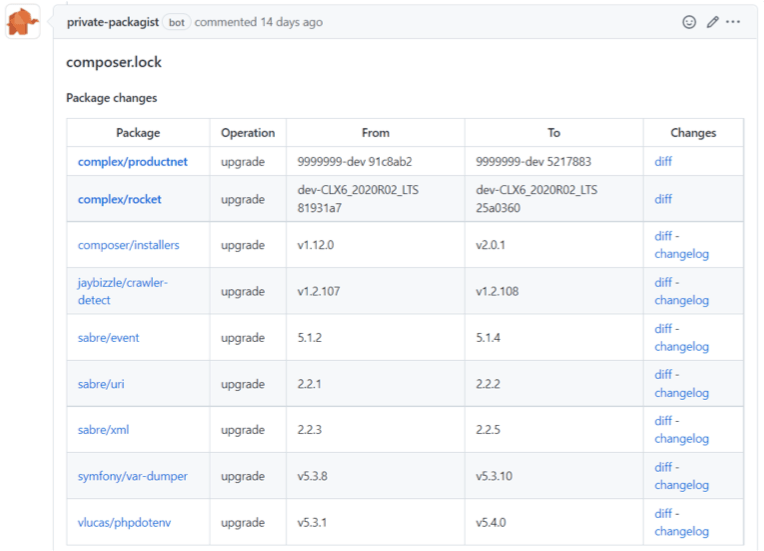The width and height of the screenshot is (764, 551).
Task: Open the private-packagist author link
Action: click(113, 22)
